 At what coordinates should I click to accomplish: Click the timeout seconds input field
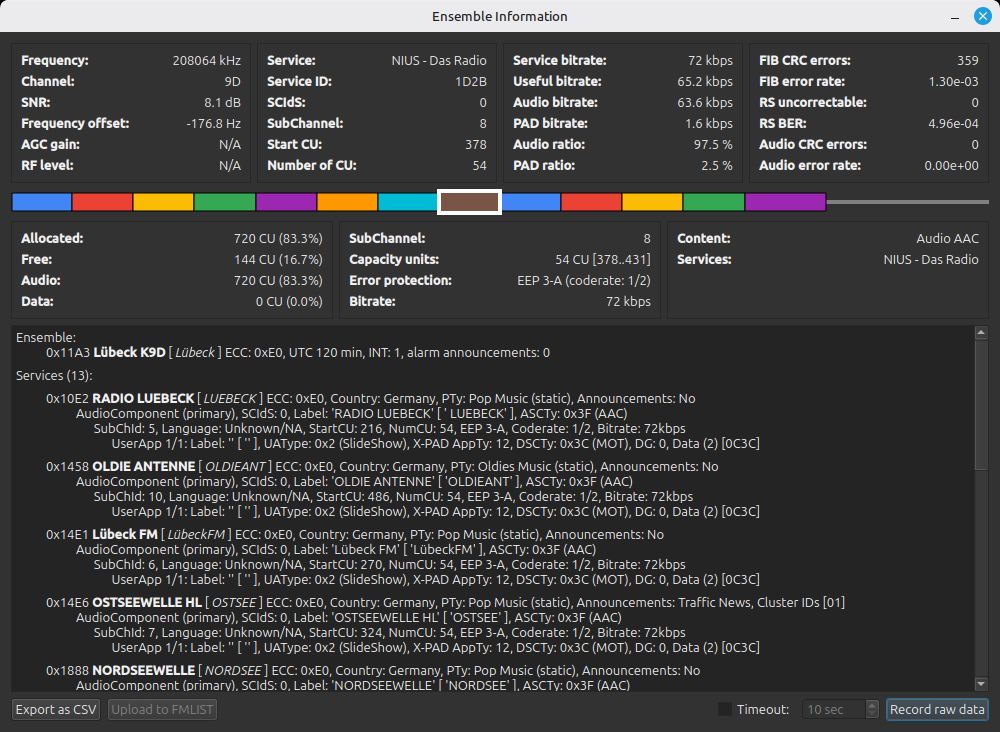[x=832, y=709]
